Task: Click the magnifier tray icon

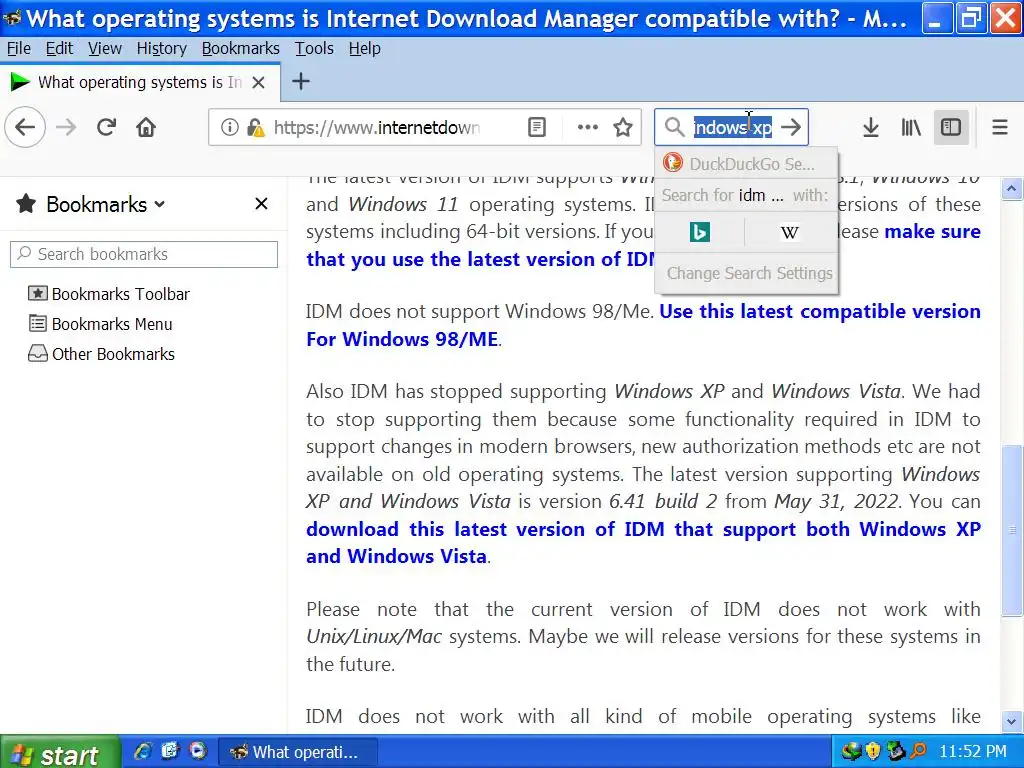Action: (x=918, y=752)
